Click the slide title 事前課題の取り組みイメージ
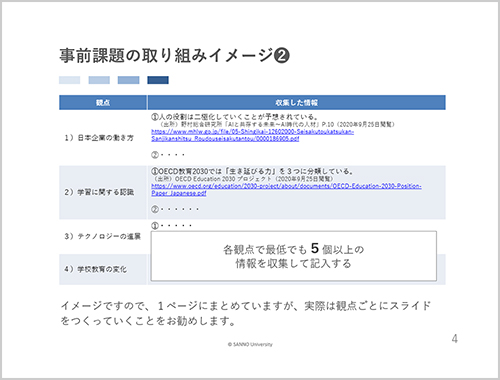The image size is (500, 380). [x=166, y=55]
